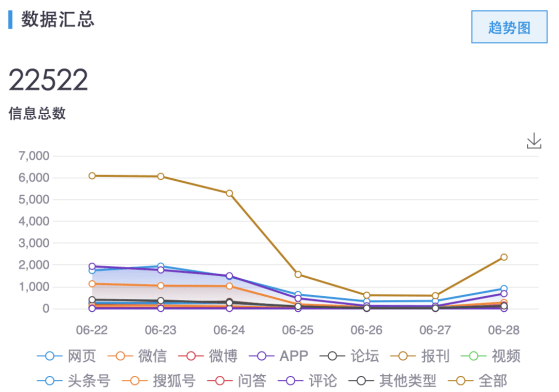Viewport: 559px width, 392px height.
Task: Toggle the 网页 legend series
Action: [x=67, y=356]
